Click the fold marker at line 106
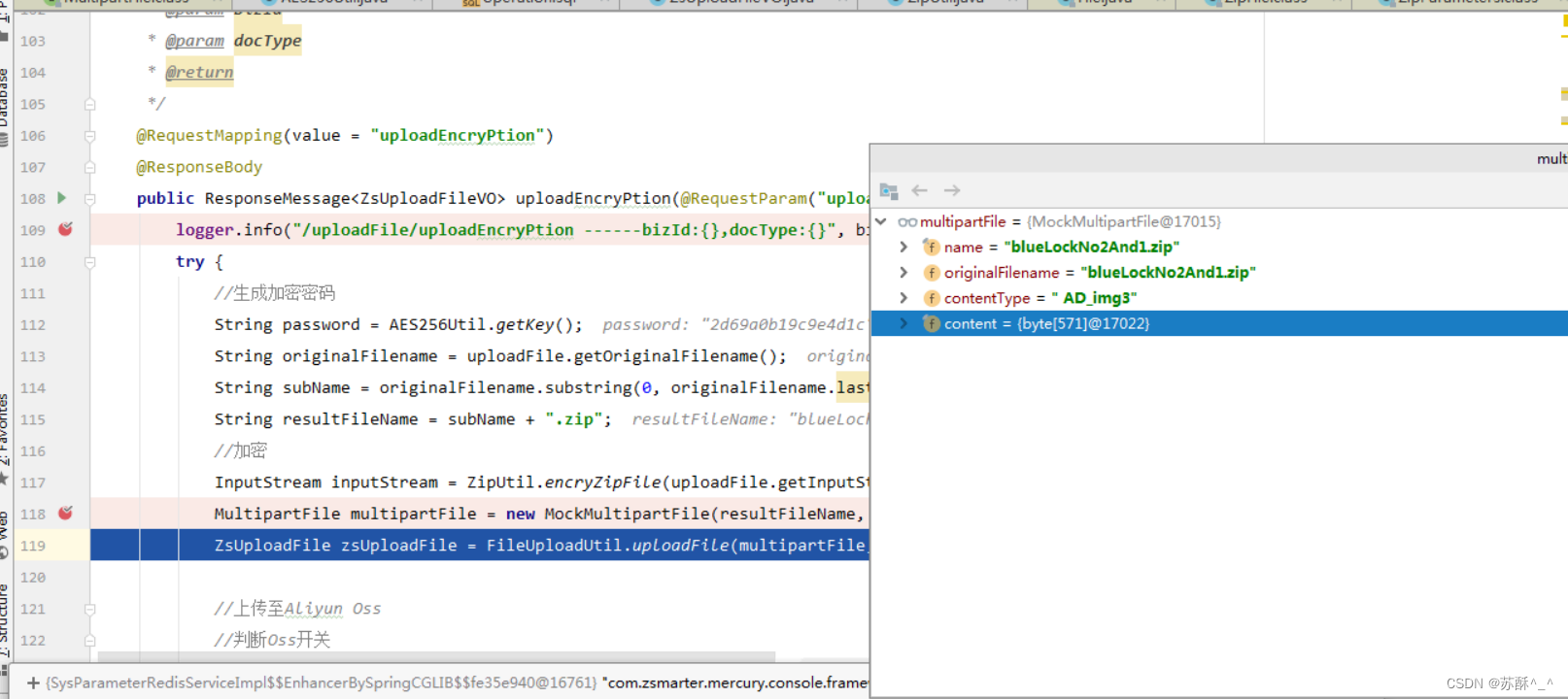 coord(89,136)
